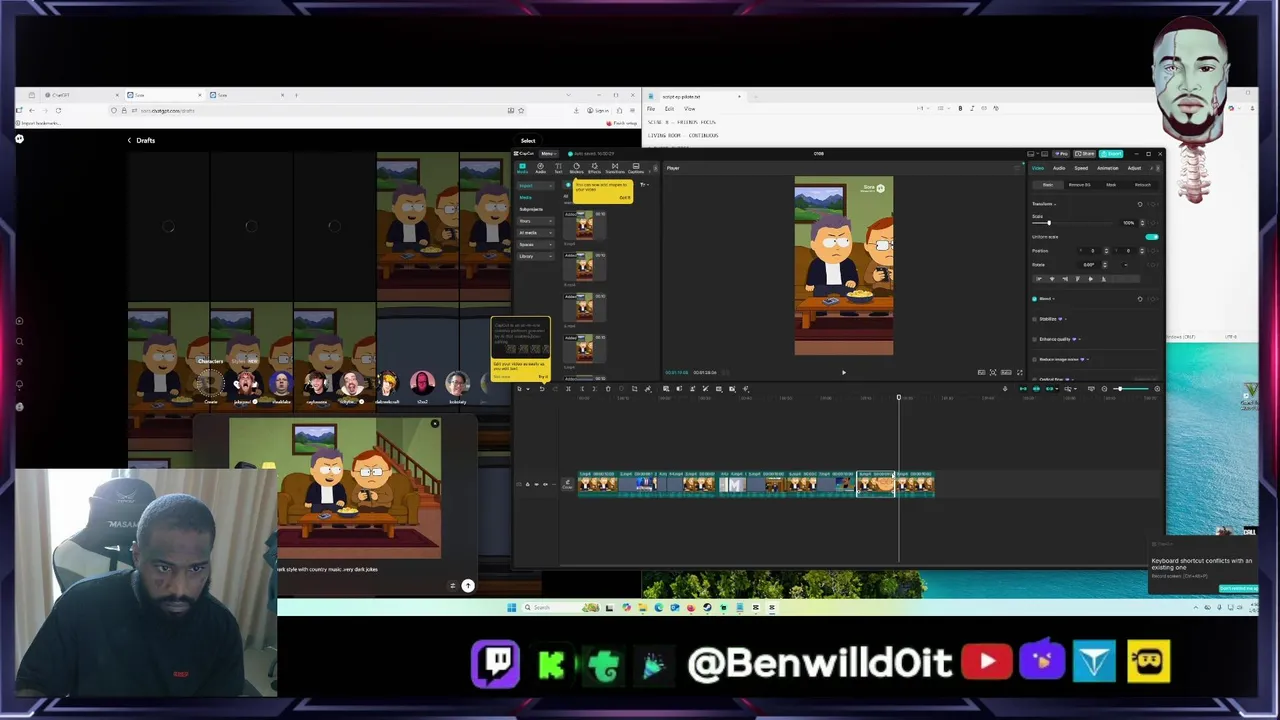The width and height of the screenshot is (1280, 720).
Task: Open the CapCut Menu dropdown
Action: pyautogui.click(x=549, y=154)
